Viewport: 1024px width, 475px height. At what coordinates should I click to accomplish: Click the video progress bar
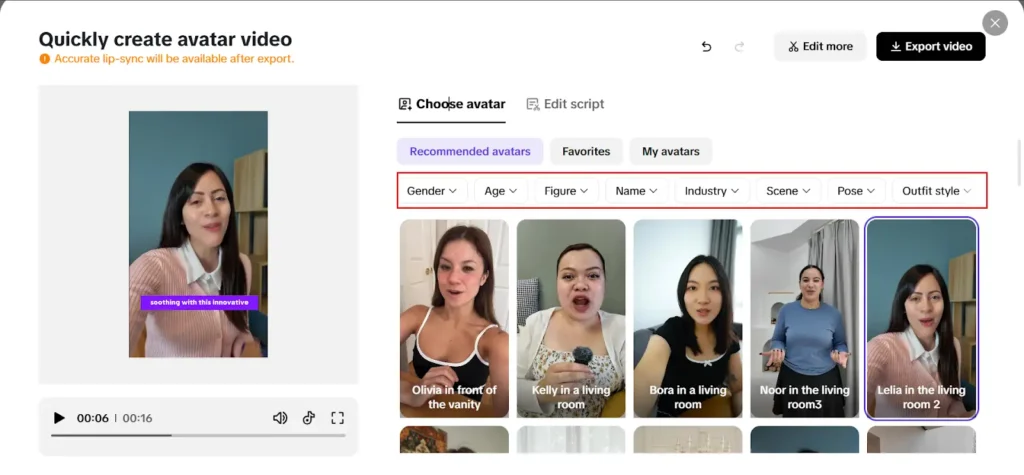(x=199, y=435)
